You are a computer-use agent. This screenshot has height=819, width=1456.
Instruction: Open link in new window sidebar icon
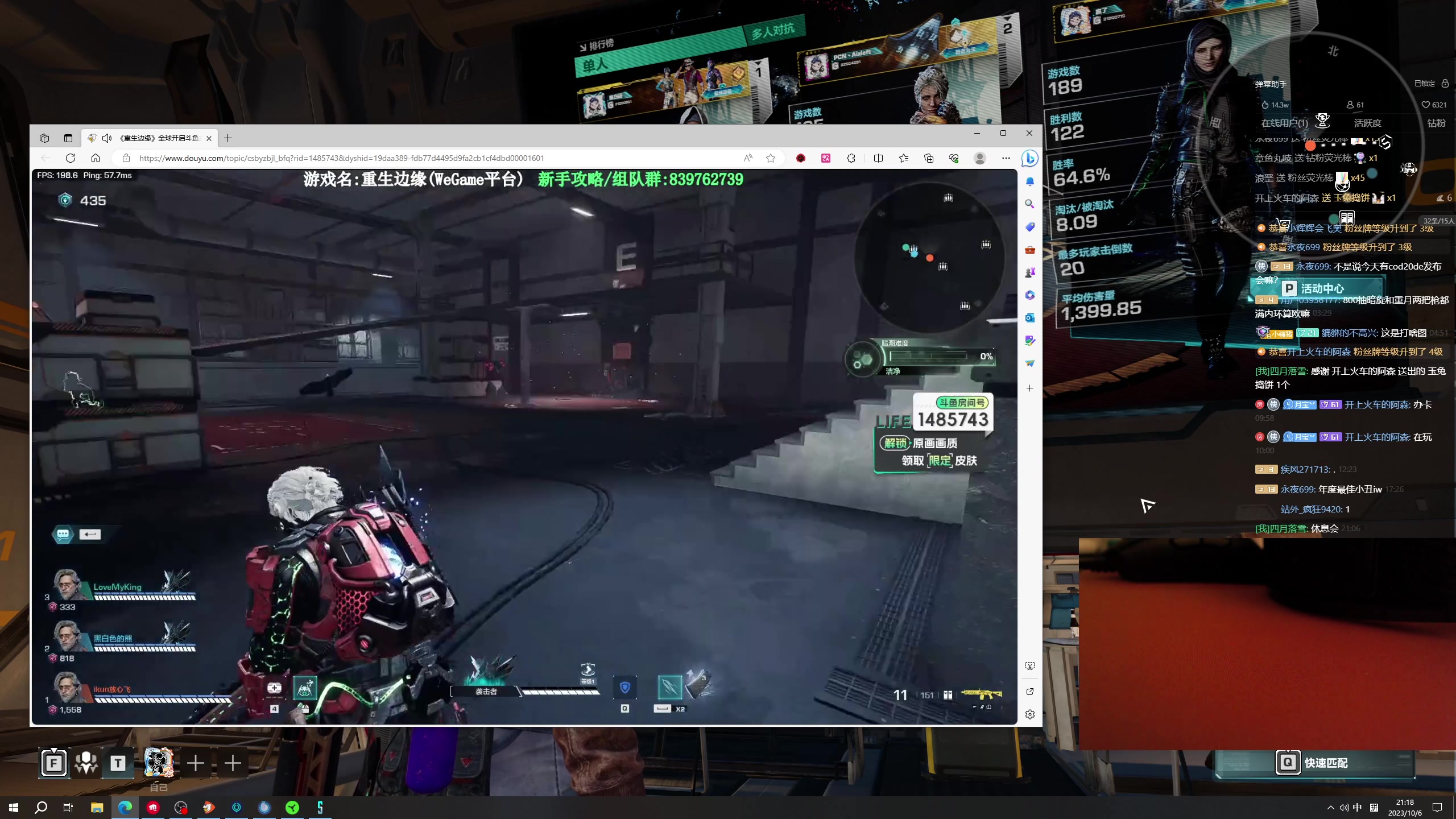point(1029,692)
